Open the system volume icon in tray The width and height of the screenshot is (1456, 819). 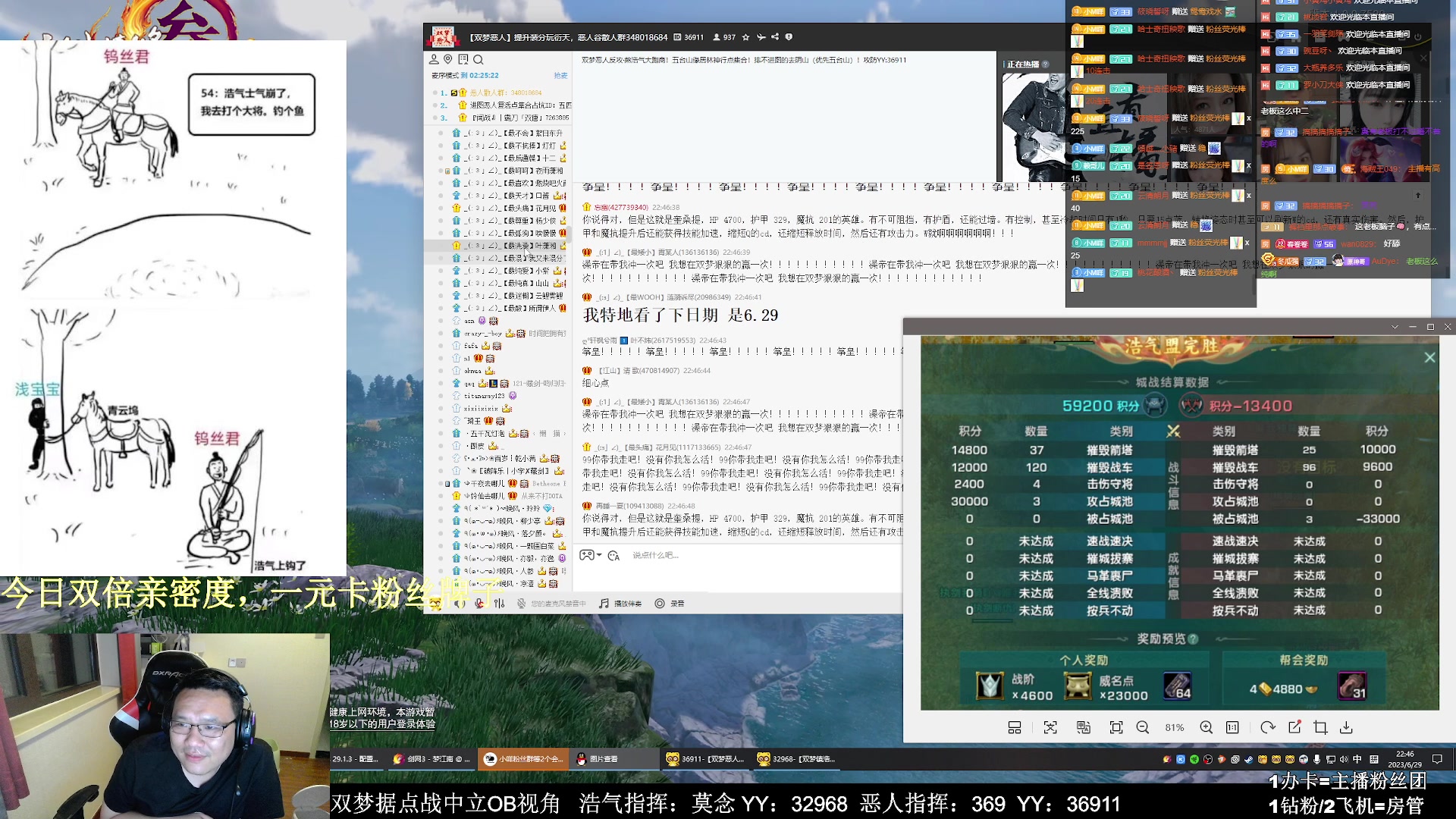(1344, 759)
